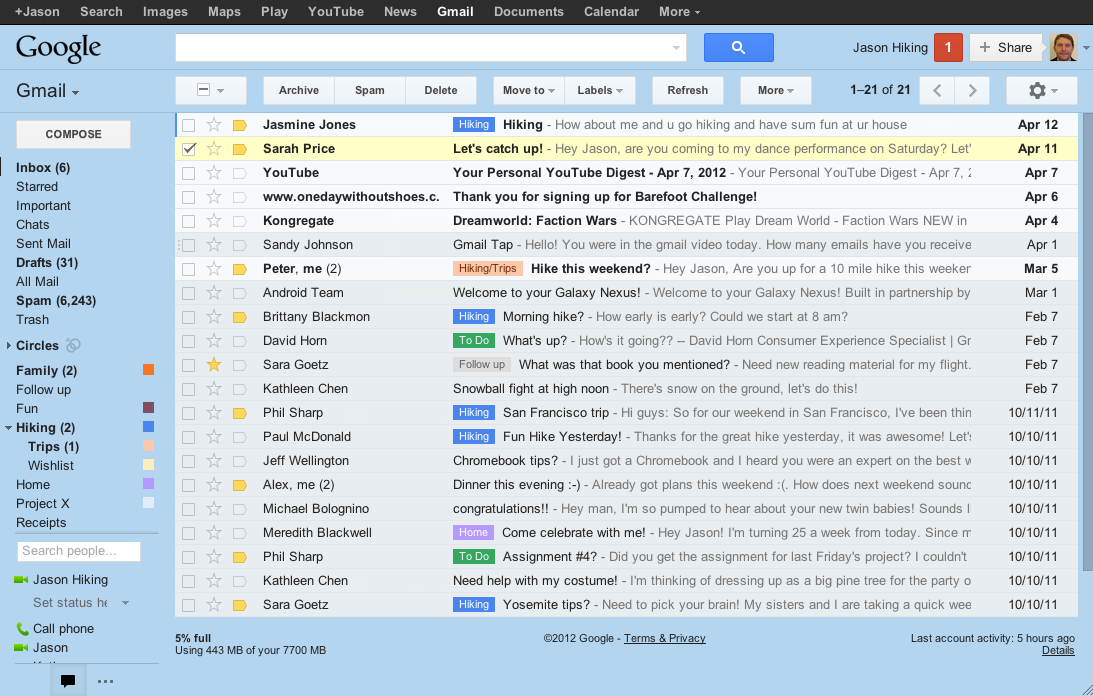Star the Kongregate email
This screenshot has height=696, width=1093.
click(x=214, y=221)
